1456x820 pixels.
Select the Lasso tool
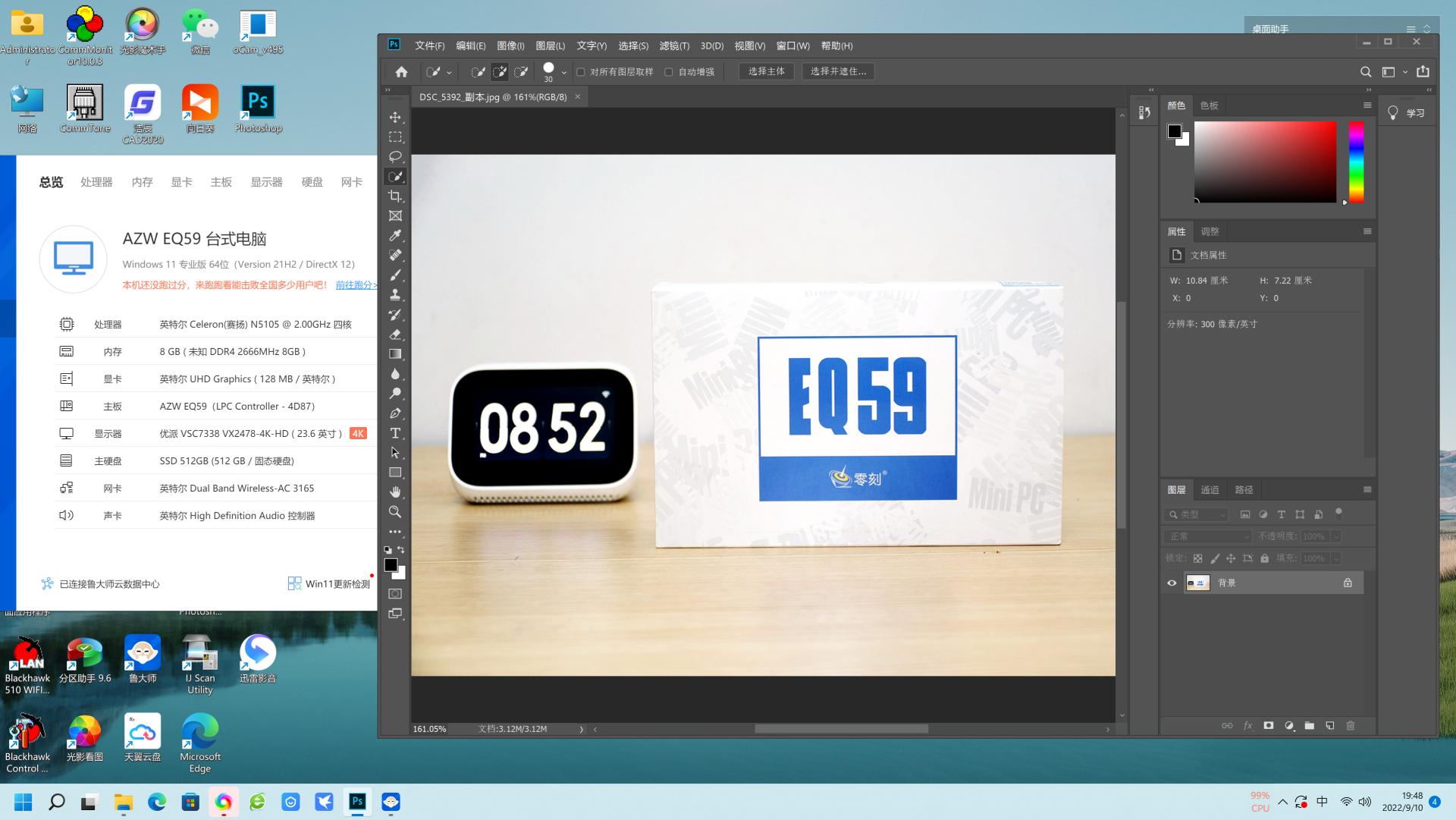coord(395,157)
